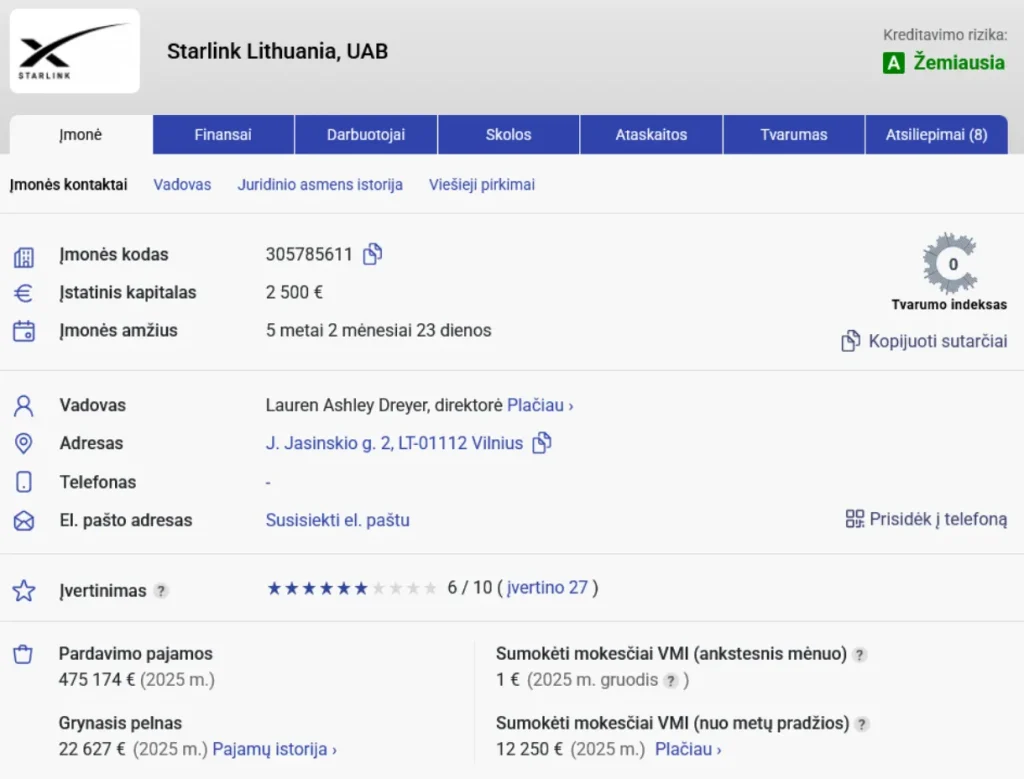This screenshot has height=779, width=1024.
Task: Click help icon beside VMI nuo metų pradžios
Action: (x=862, y=723)
